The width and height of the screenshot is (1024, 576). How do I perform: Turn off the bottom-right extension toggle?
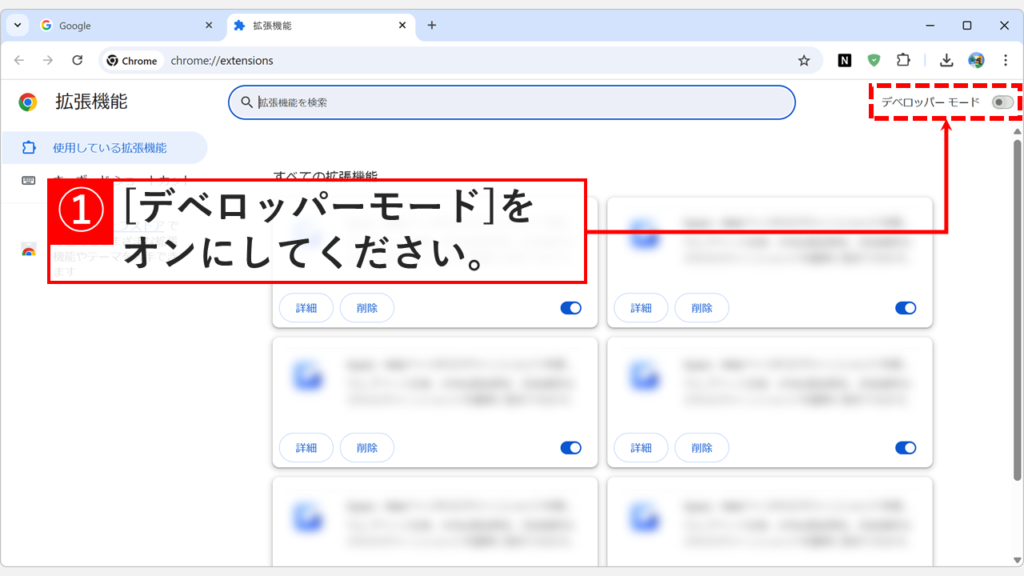(x=905, y=447)
